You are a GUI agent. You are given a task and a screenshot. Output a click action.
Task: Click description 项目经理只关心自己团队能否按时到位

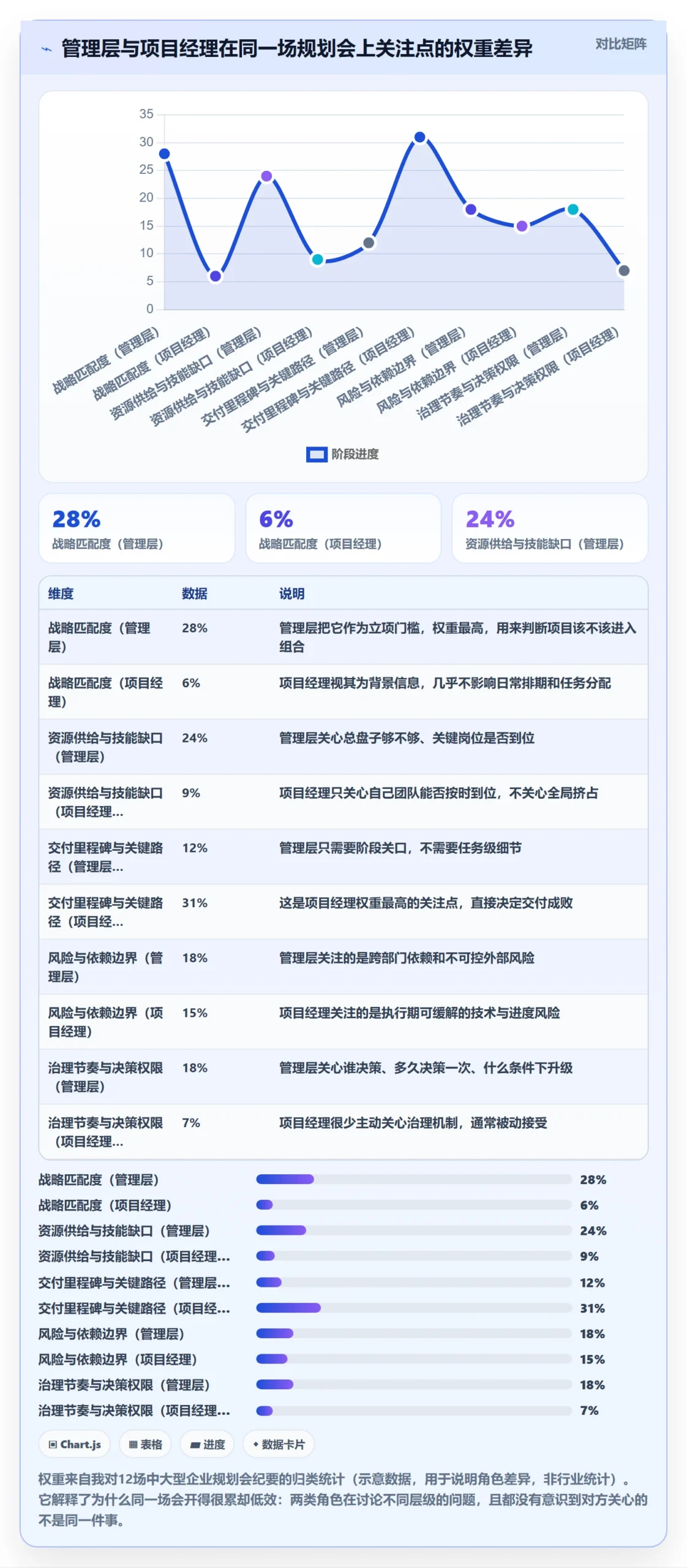point(438,793)
